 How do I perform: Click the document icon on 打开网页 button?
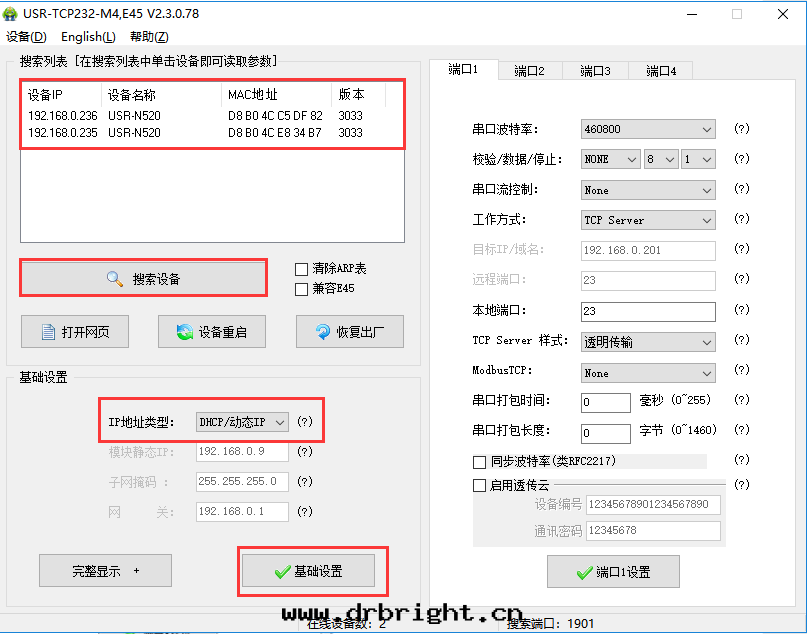[x=47, y=332]
